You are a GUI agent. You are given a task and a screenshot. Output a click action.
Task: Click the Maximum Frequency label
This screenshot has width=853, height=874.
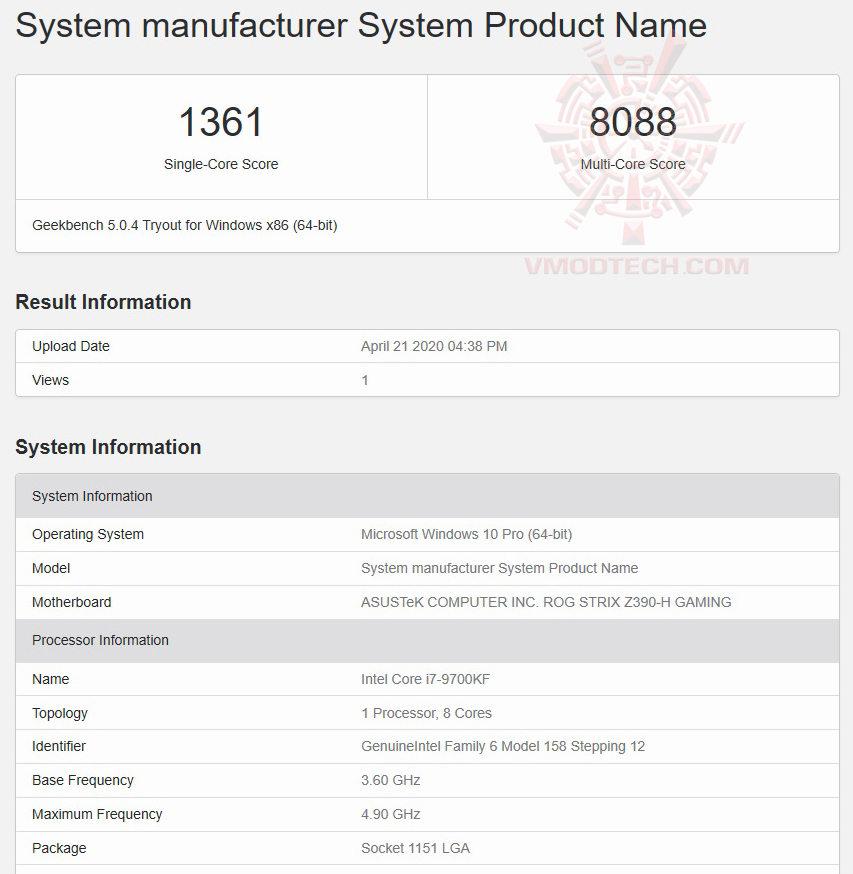click(97, 814)
